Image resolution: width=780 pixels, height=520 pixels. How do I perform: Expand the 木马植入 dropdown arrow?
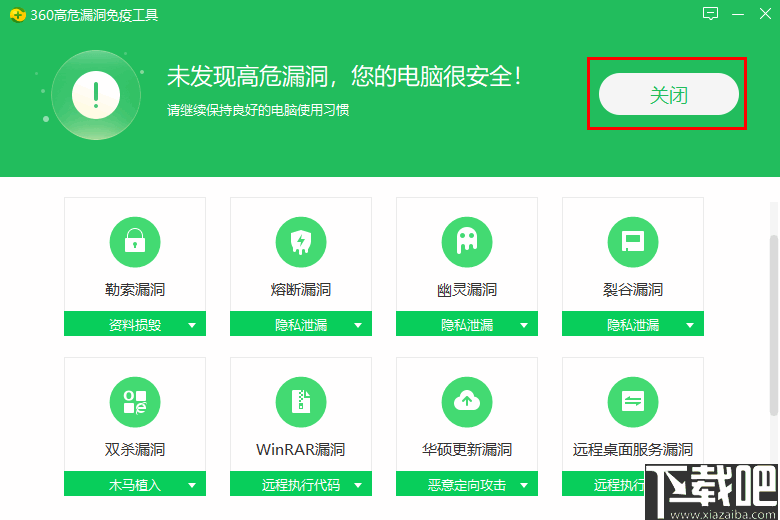click(x=192, y=485)
